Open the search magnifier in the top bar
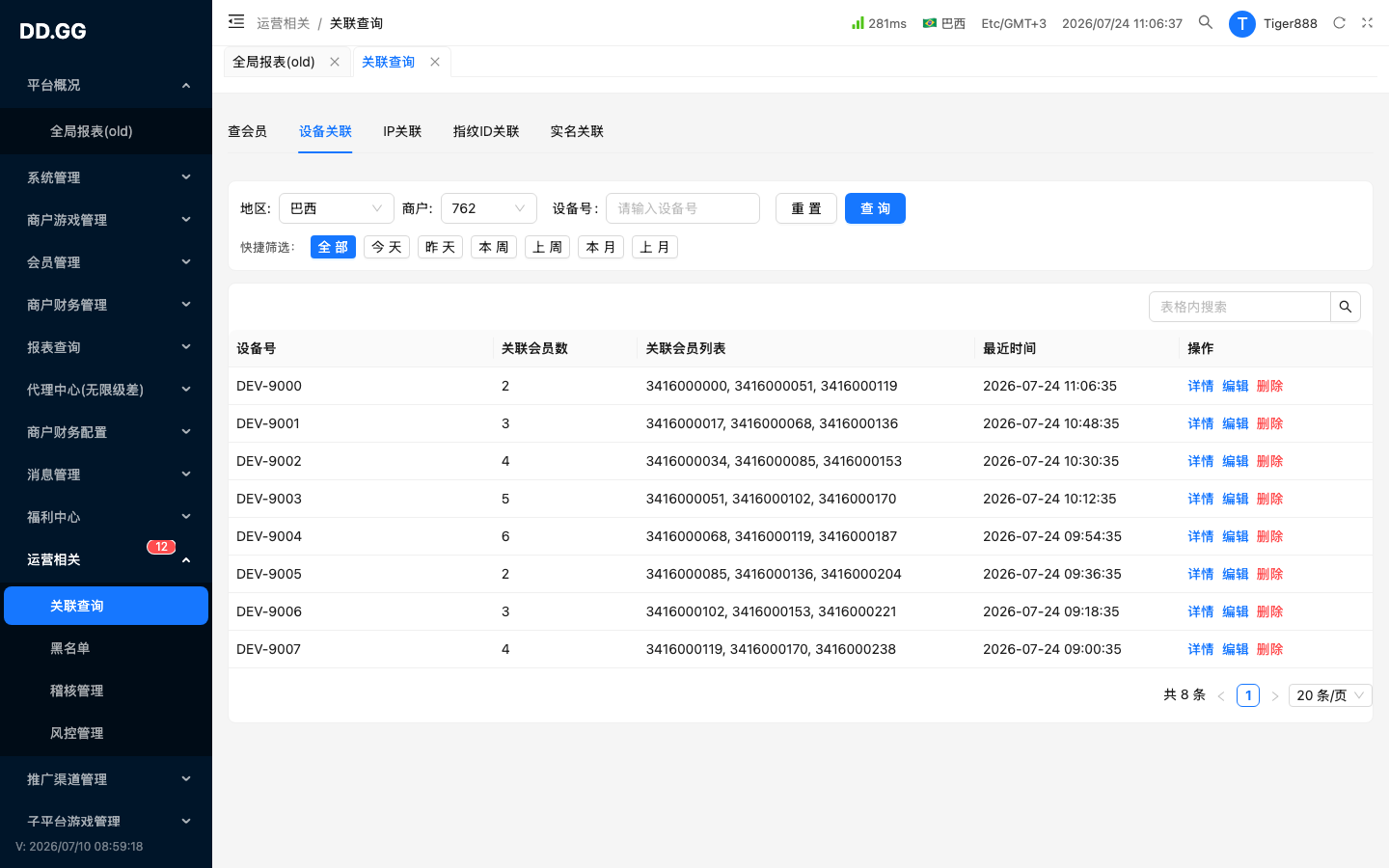 [x=1206, y=22]
